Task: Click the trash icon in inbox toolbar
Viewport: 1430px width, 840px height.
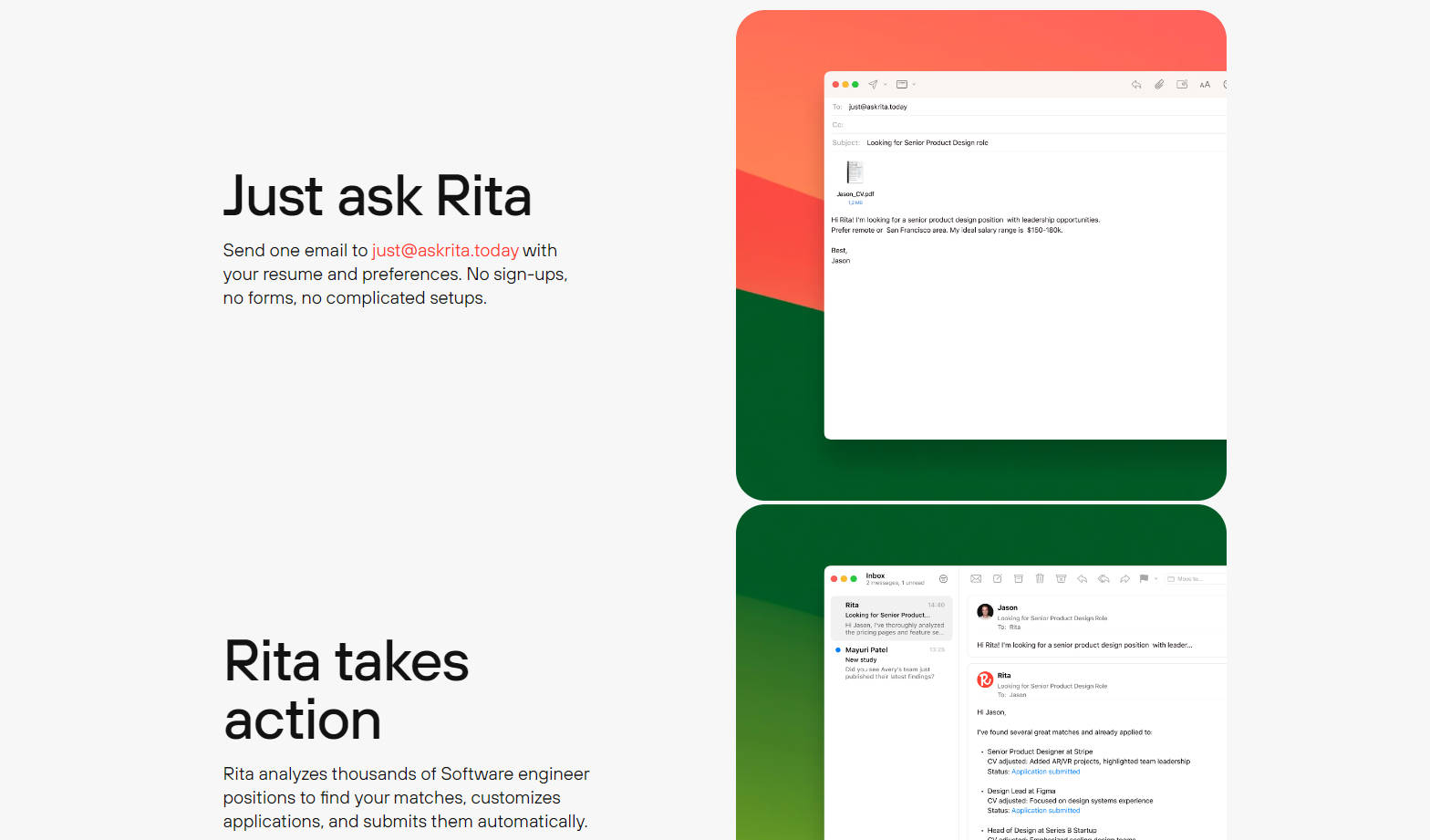Action: click(1040, 579)
